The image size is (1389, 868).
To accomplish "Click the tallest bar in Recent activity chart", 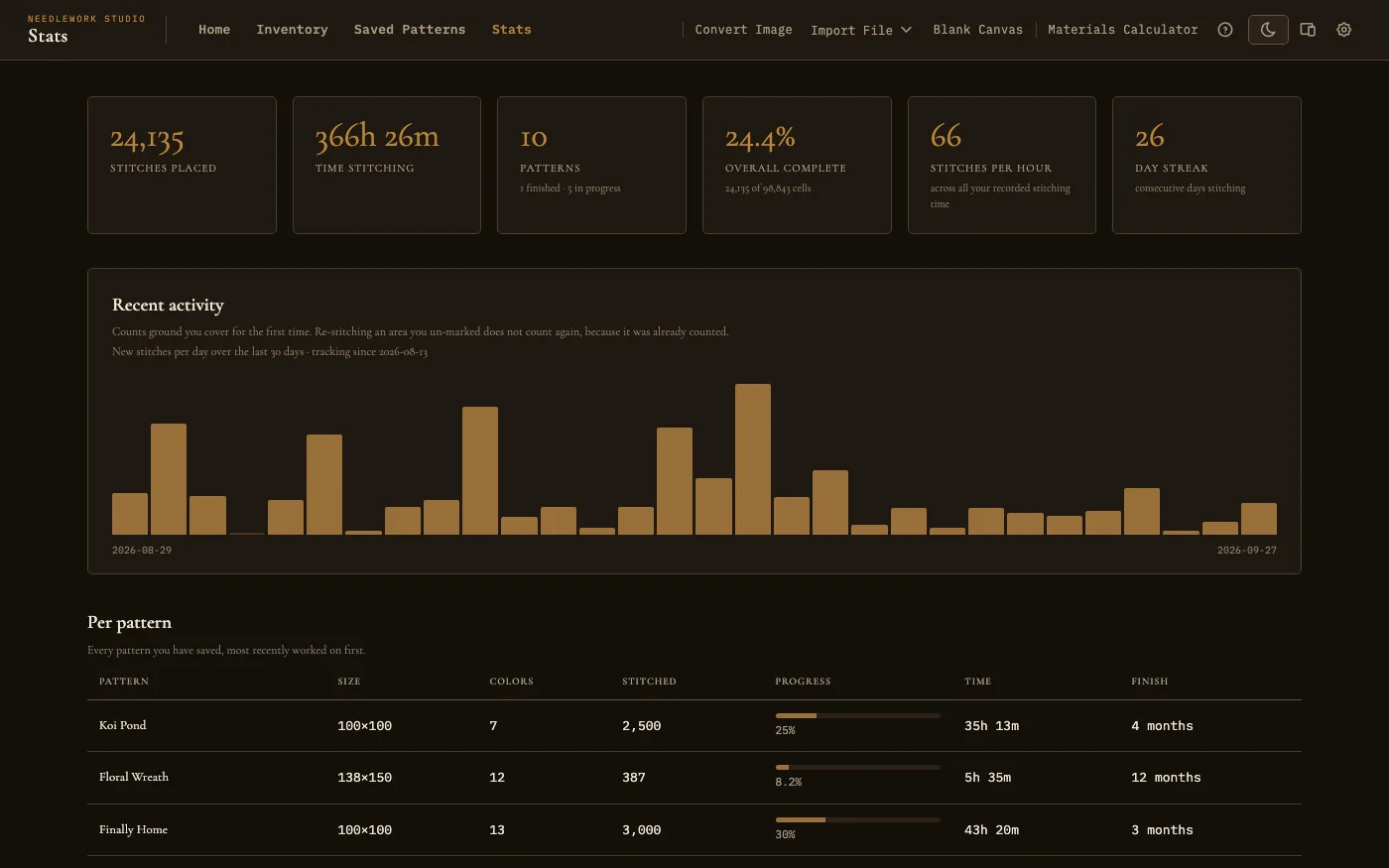I will [x=753, y=459].
